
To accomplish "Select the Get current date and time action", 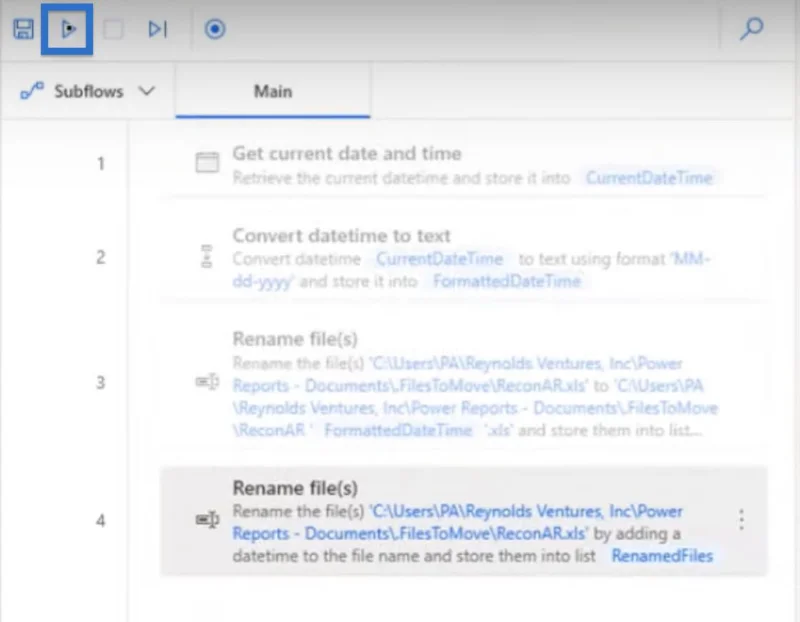I will pyautogui.click(x=463, y=165).
